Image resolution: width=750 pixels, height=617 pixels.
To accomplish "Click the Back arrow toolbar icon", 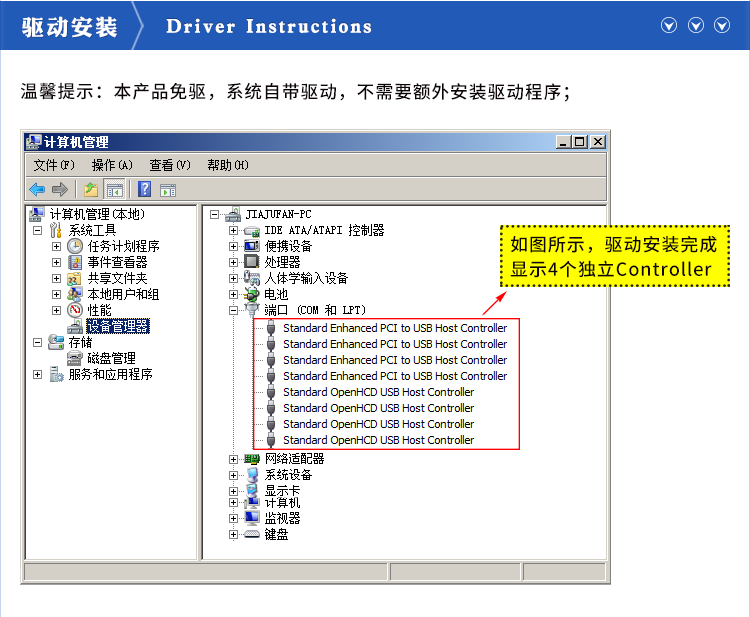I will [x=37, y=189].
